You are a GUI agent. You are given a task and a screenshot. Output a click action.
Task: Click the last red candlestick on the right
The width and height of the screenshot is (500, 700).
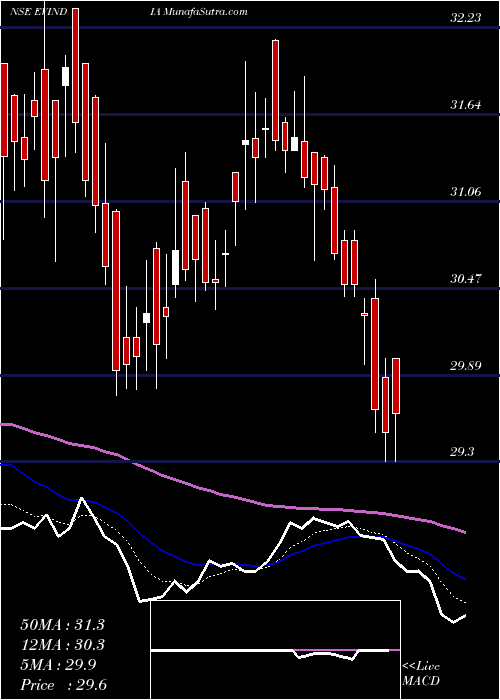pyautogui.click(x=396, y=386)
